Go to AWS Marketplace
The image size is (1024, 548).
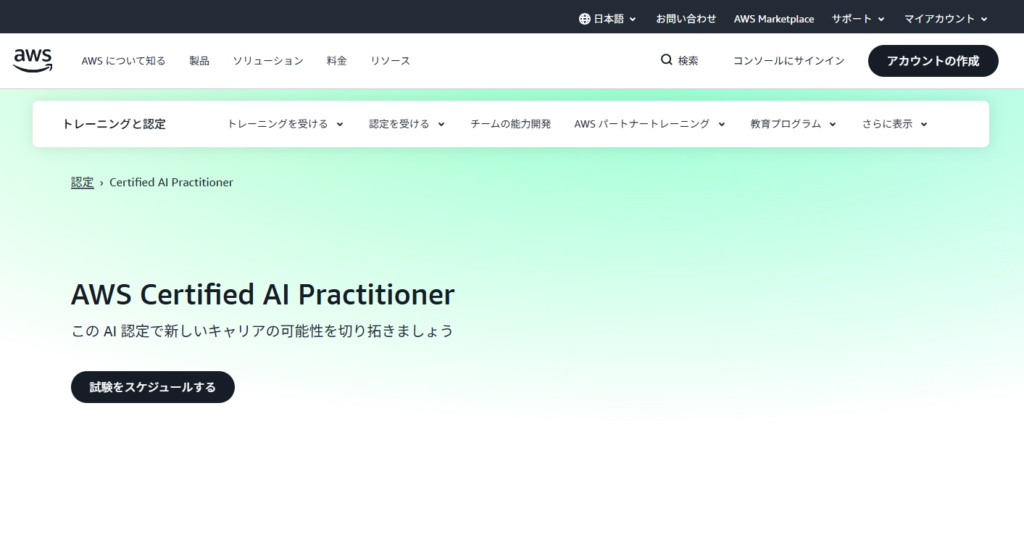(x=773, y=19)
